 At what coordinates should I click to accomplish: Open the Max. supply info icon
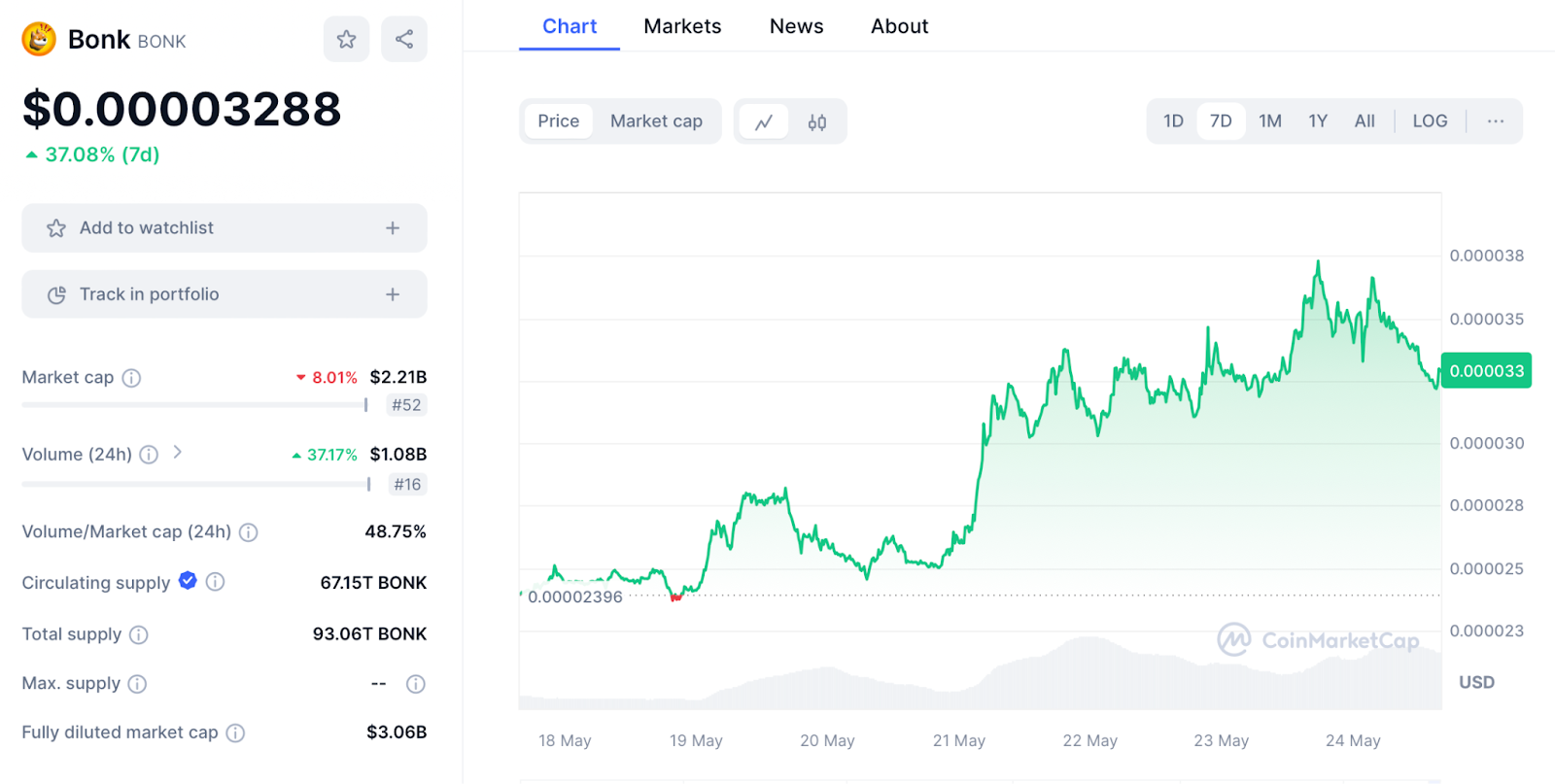click(137, 684)
